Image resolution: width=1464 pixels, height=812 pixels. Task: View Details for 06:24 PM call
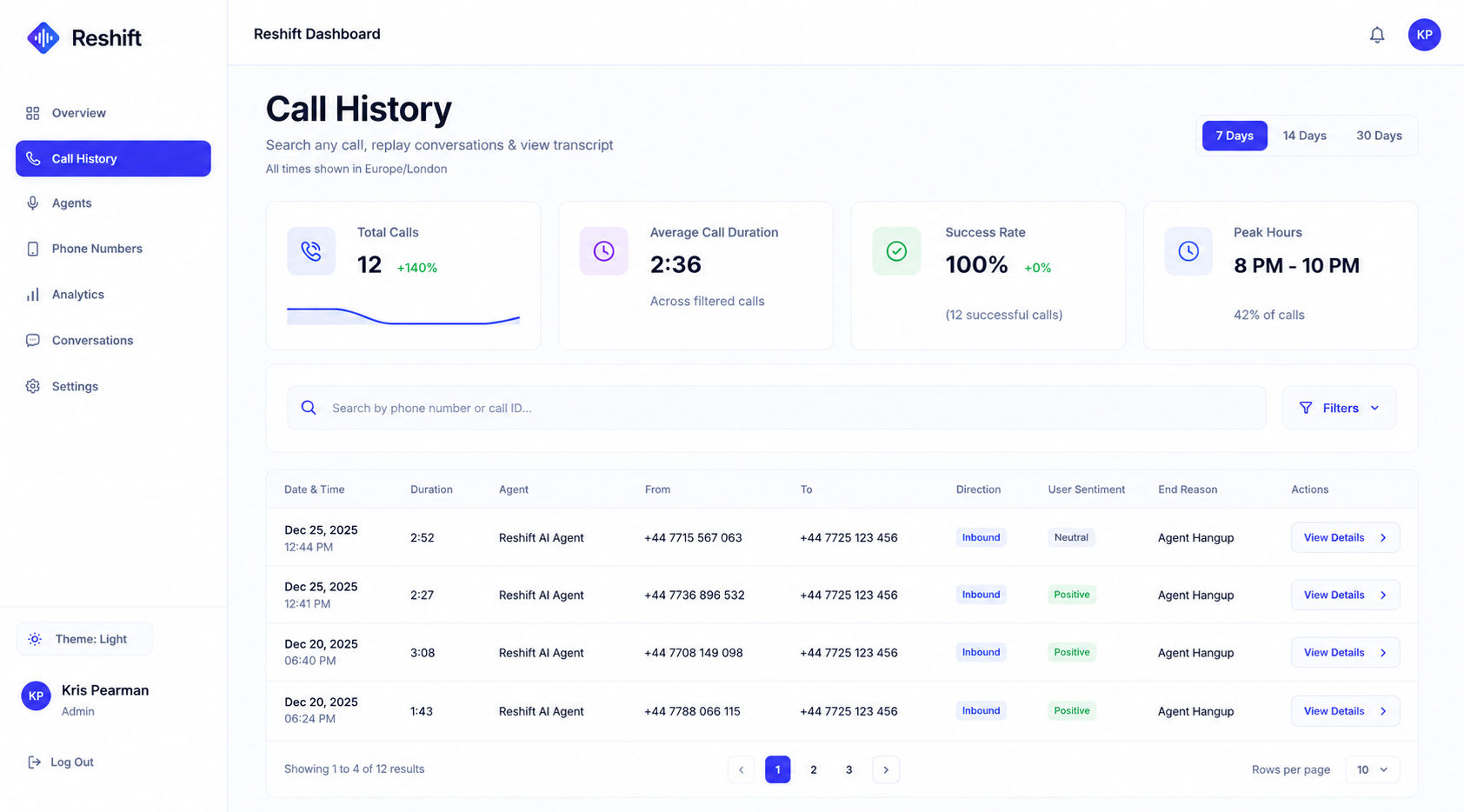click(1345, 711)
